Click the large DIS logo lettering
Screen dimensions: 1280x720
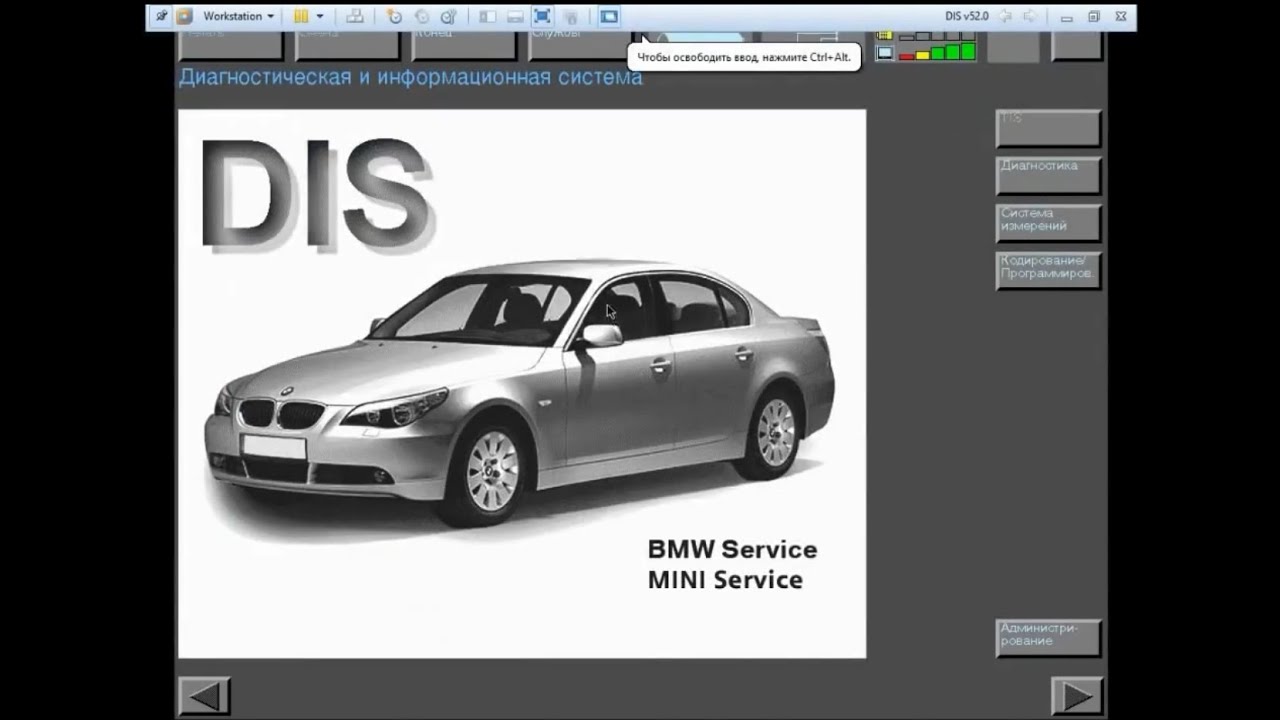click(318, 194)
